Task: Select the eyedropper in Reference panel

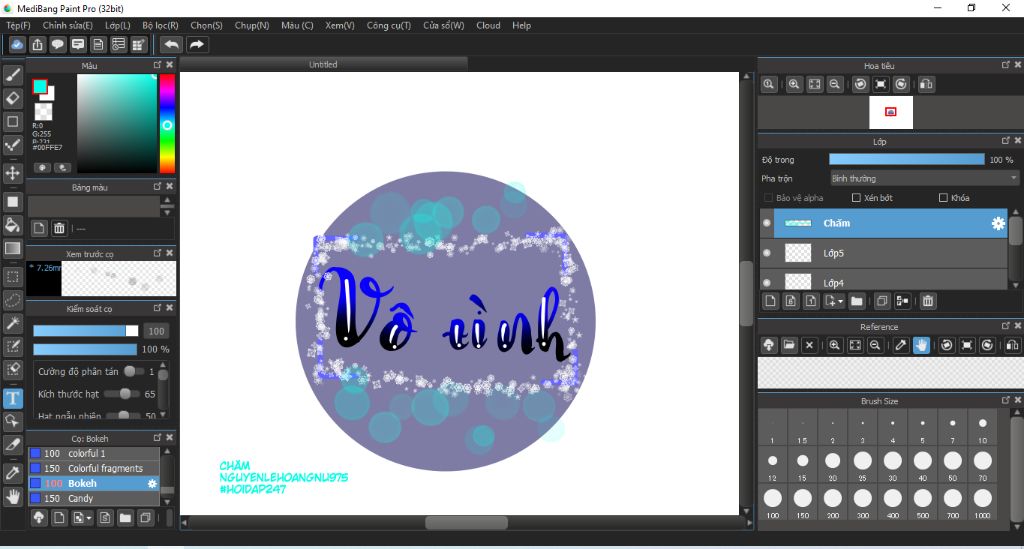Action: tap(901, 345)
